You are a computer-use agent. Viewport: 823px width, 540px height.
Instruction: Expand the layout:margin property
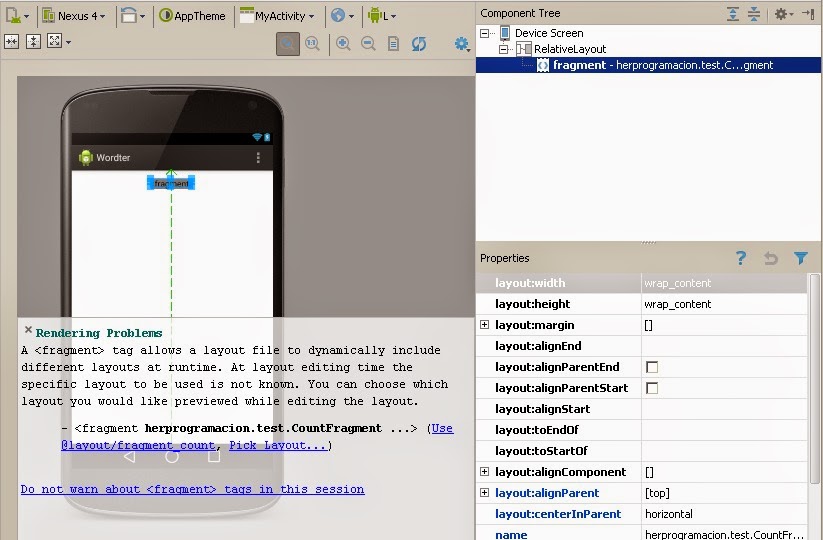pyautogui.click(x=484, y=325)
